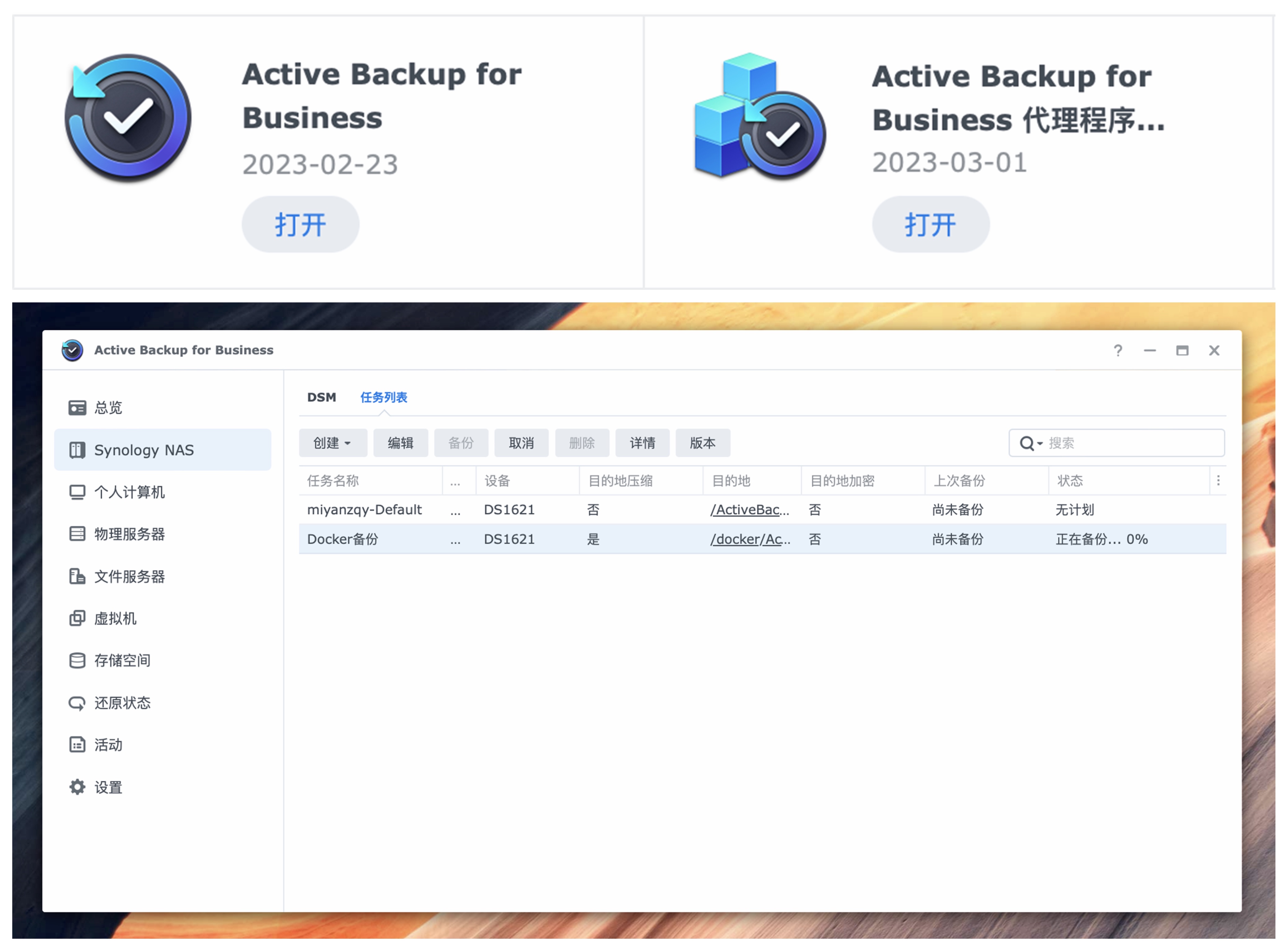Open the search filter dropdown

click(1031, 443)
